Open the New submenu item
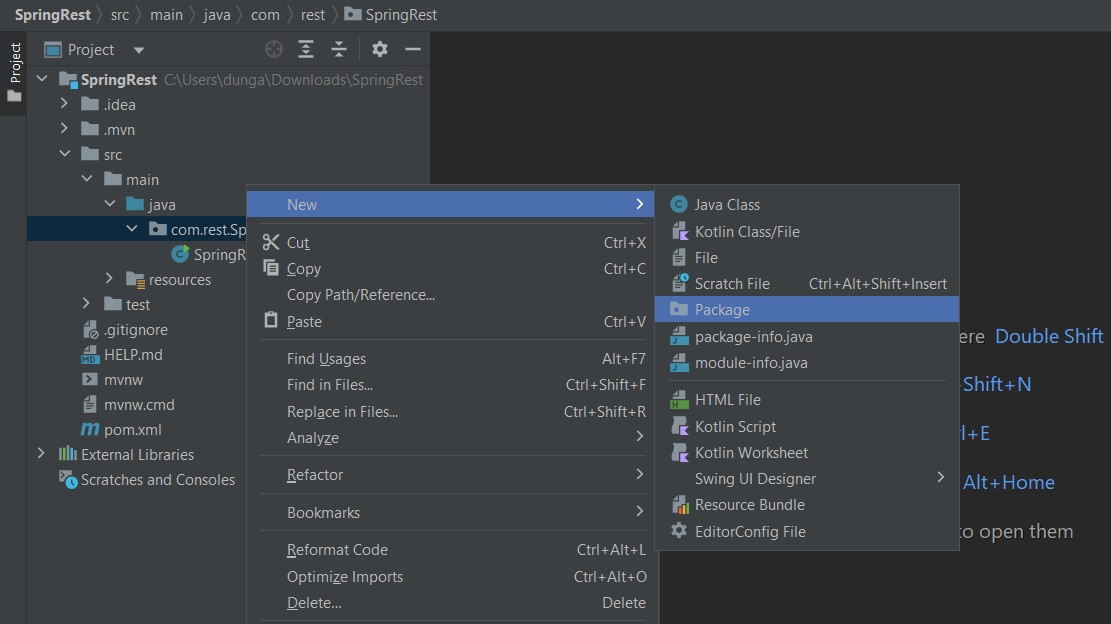 (x=451, y=204)
